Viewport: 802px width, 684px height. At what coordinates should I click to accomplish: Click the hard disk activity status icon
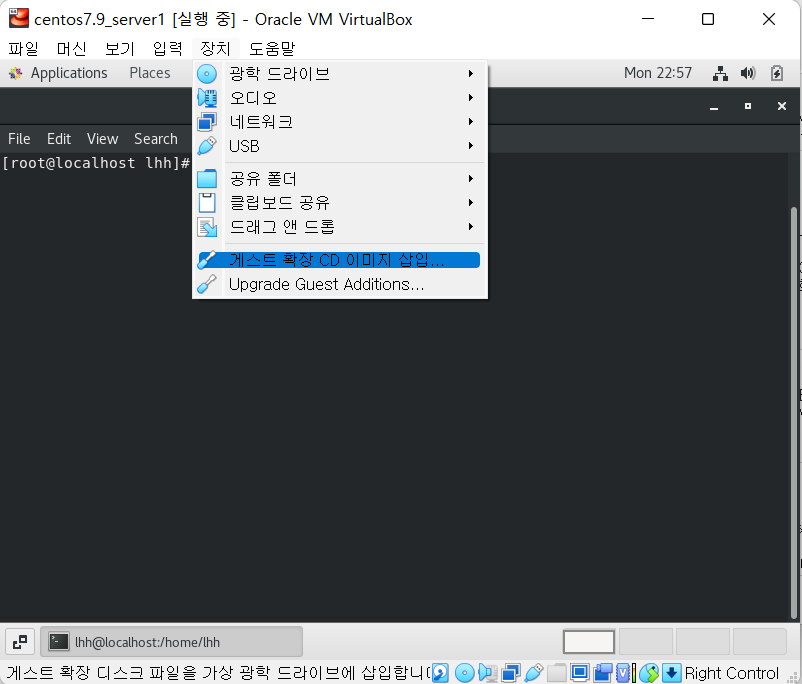pyautogui.click(x=440, y=673)
